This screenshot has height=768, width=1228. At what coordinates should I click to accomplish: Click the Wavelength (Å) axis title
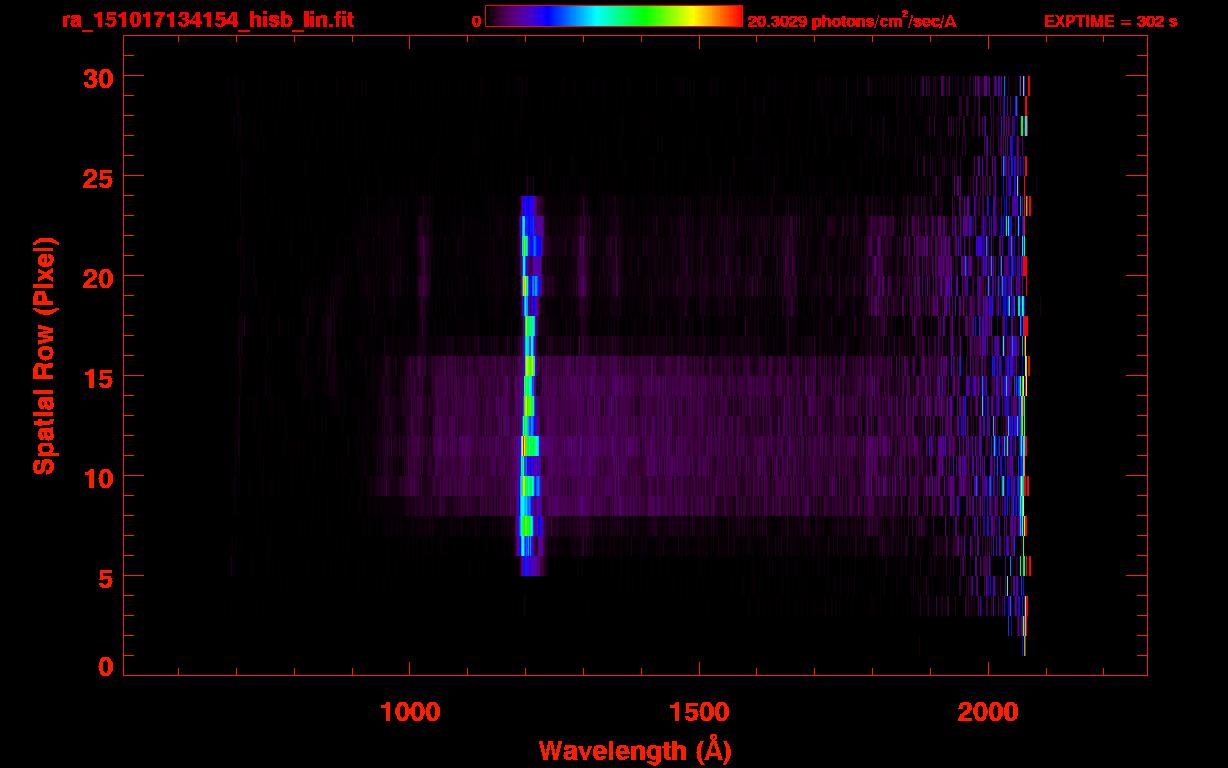[635, 750]
